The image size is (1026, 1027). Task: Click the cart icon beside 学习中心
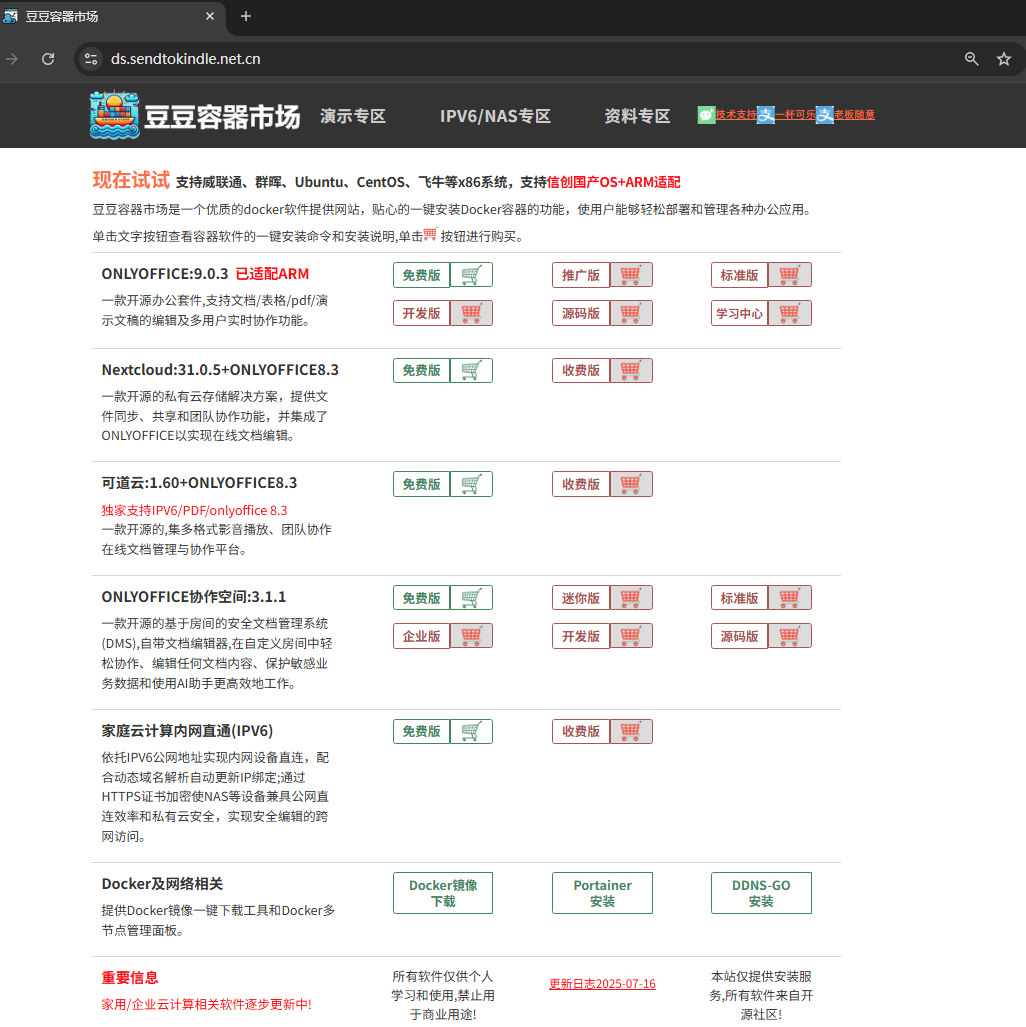point(789,313)
